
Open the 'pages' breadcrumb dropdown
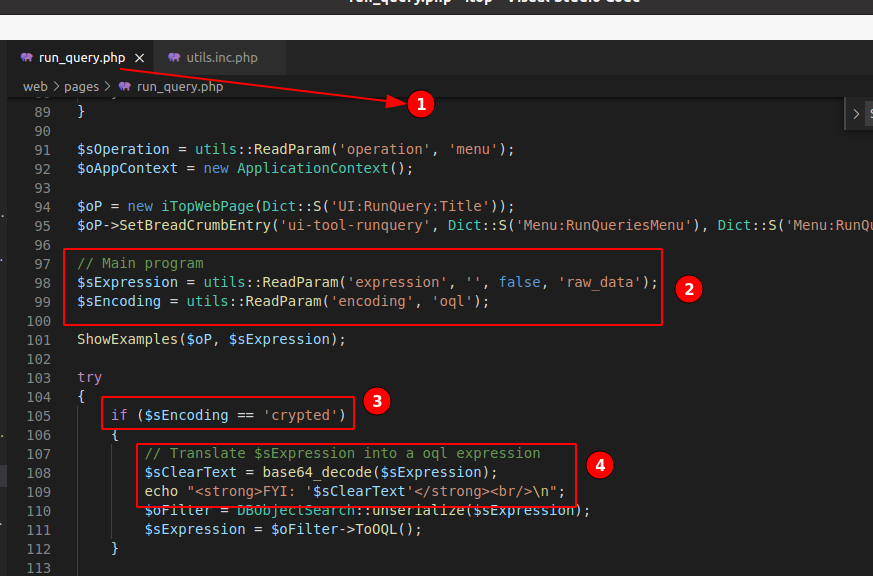click(82, 86)
